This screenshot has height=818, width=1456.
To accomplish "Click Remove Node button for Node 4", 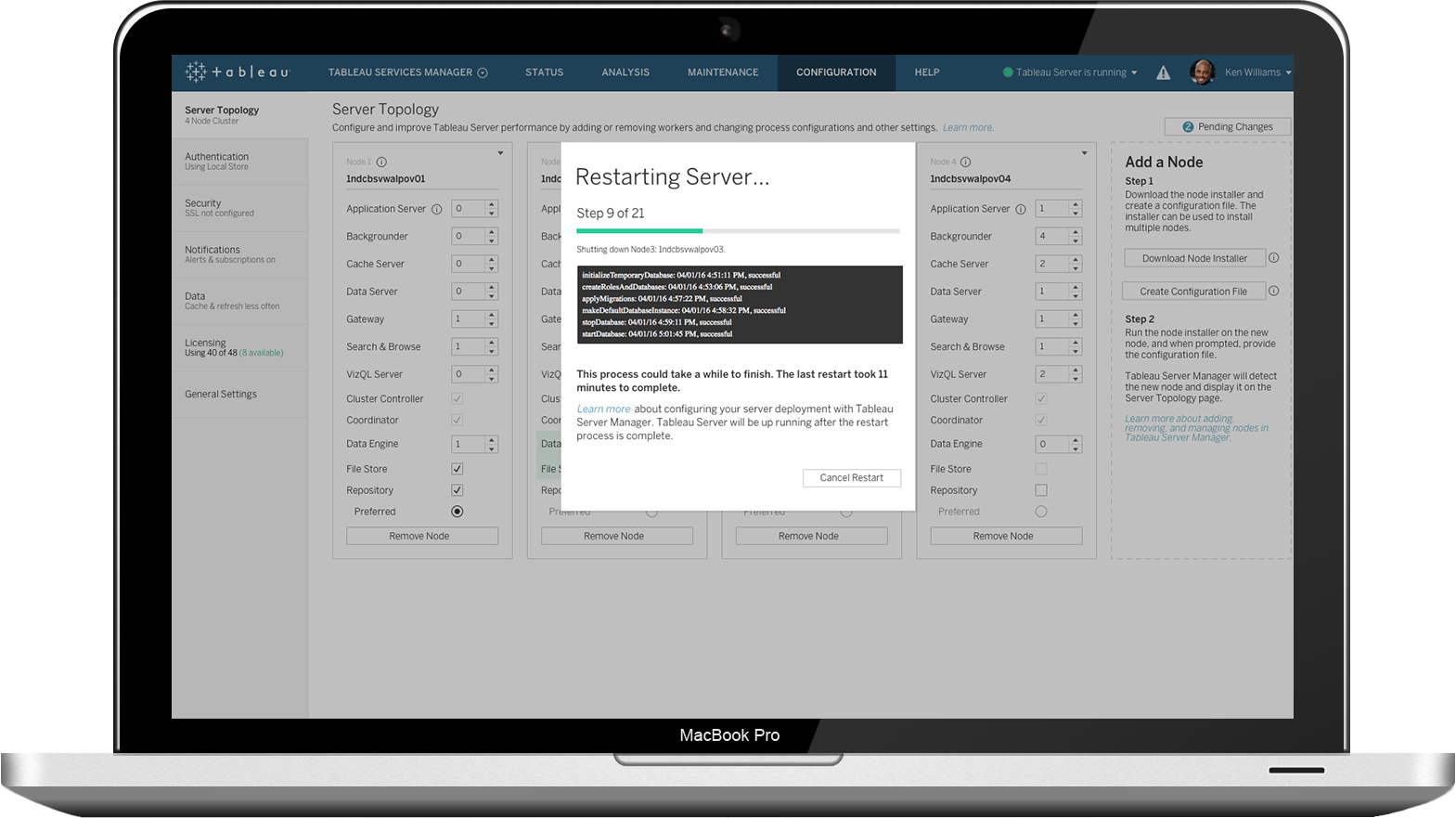I will (x=1006, y=536).
